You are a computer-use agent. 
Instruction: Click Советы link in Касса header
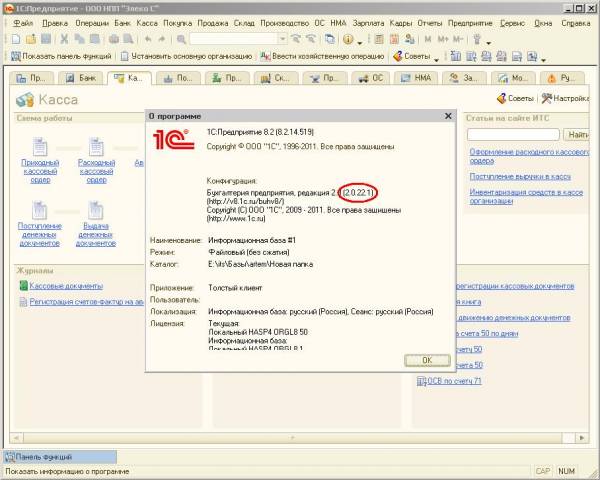tap(515, 98)
